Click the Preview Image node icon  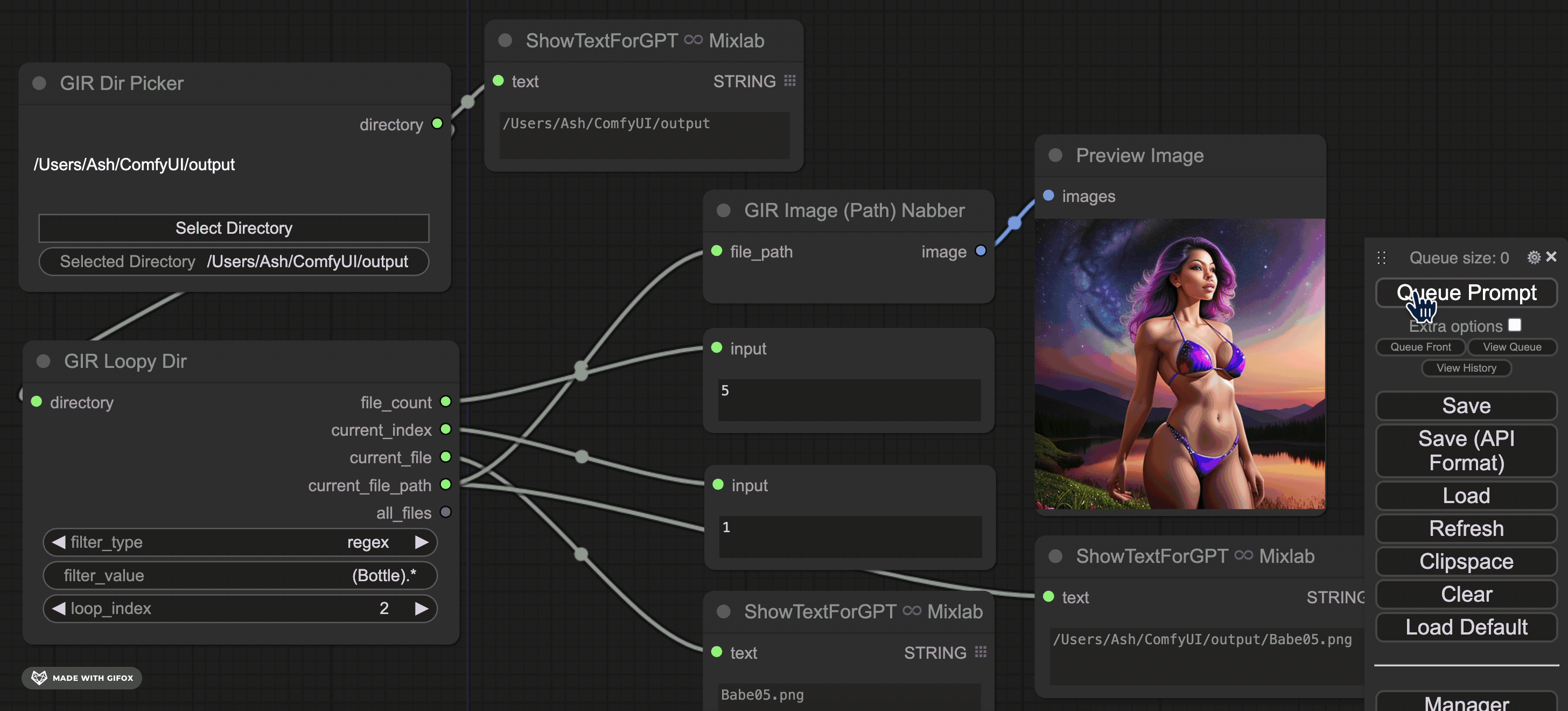point(1057,156)
